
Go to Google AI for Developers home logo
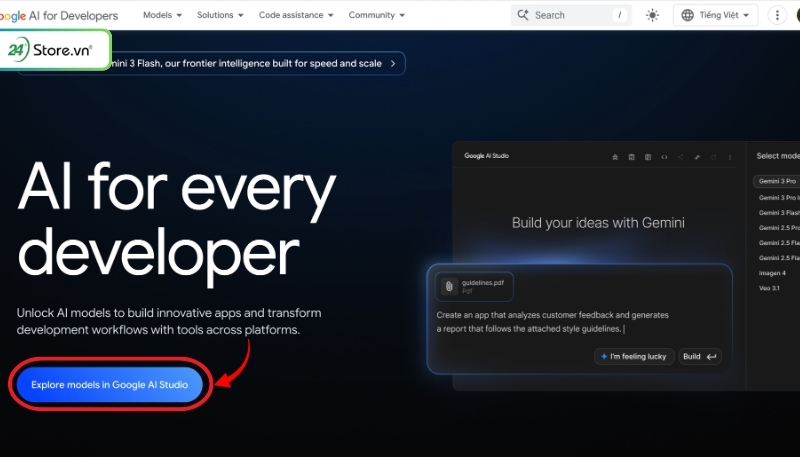[59, 15]
